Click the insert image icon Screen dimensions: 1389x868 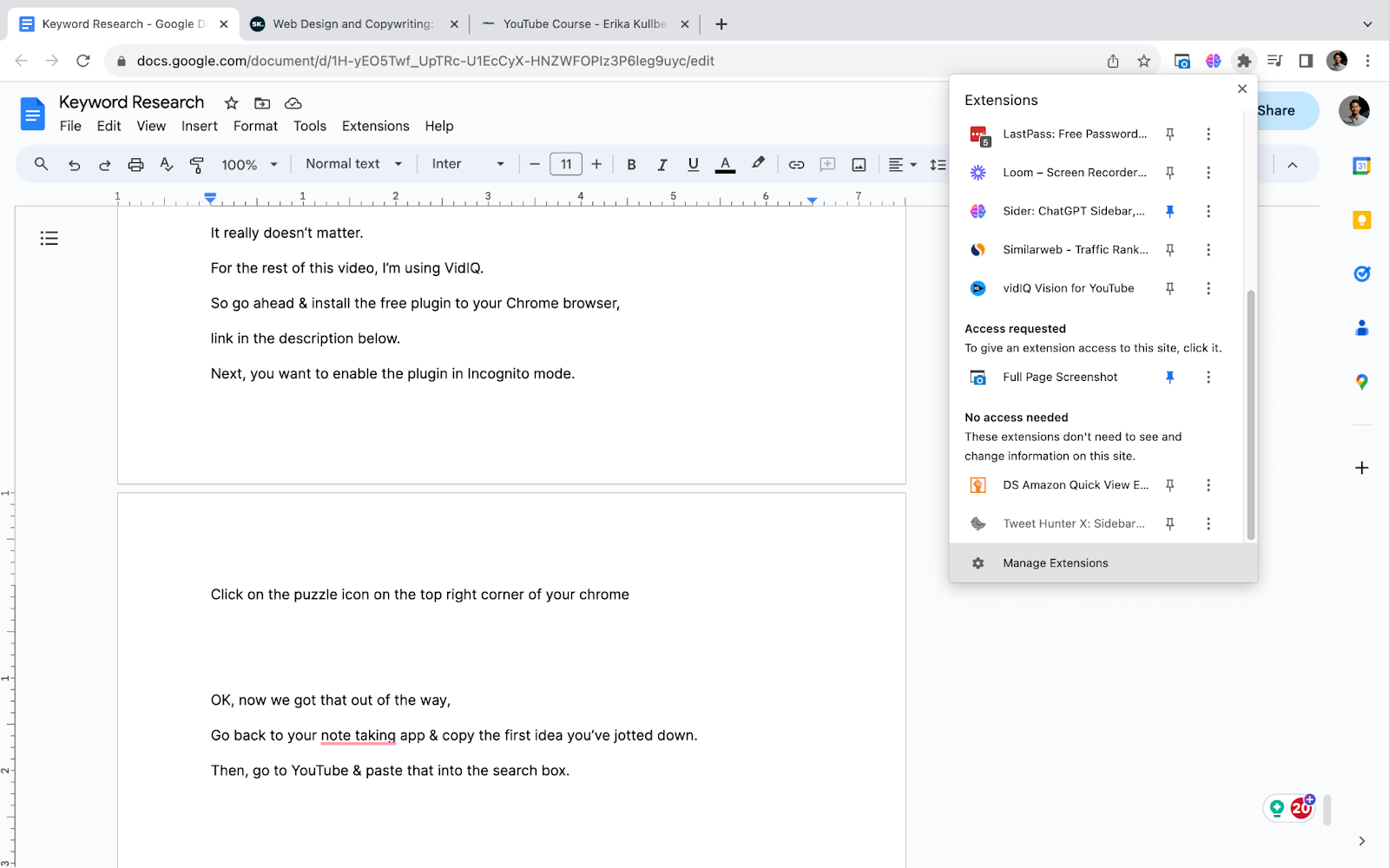point(859,164)
